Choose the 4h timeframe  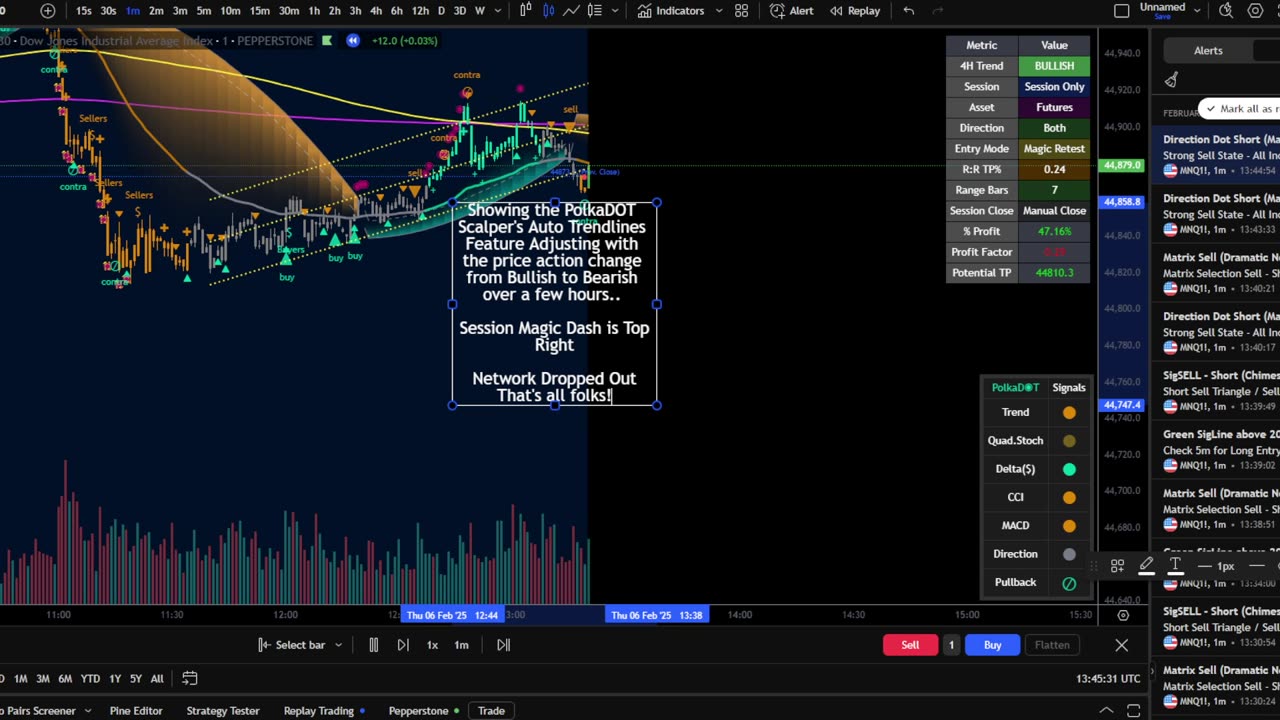pyautogui.click(x=376, y=11)
